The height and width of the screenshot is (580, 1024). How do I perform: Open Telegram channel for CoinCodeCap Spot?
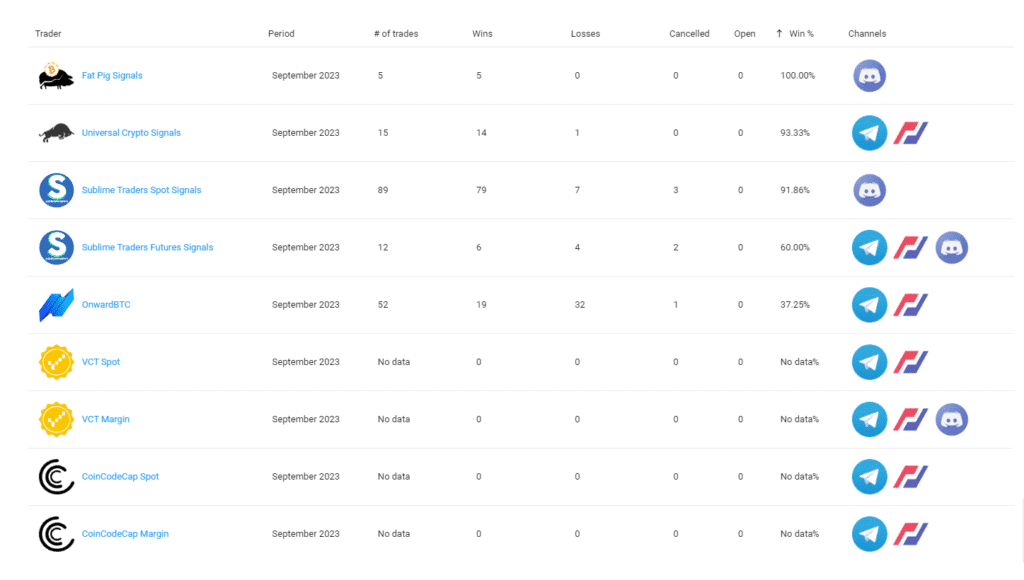[x=869, y=477]
